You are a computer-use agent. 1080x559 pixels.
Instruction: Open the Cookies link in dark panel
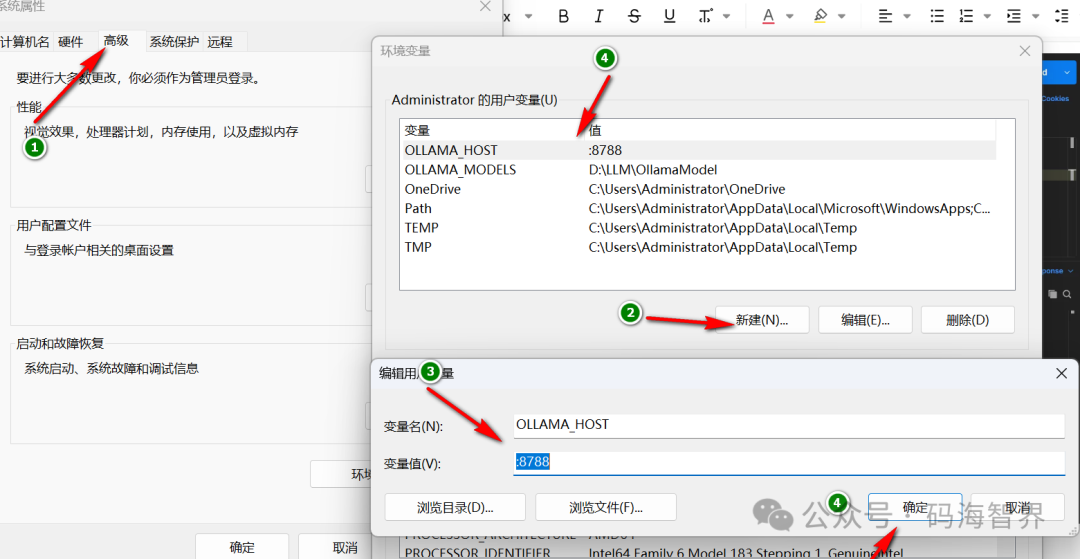(1055, 98)
